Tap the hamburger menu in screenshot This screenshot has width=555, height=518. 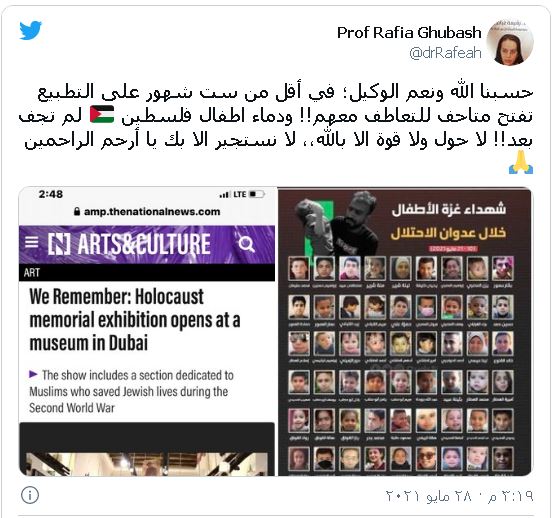point(32,242)
